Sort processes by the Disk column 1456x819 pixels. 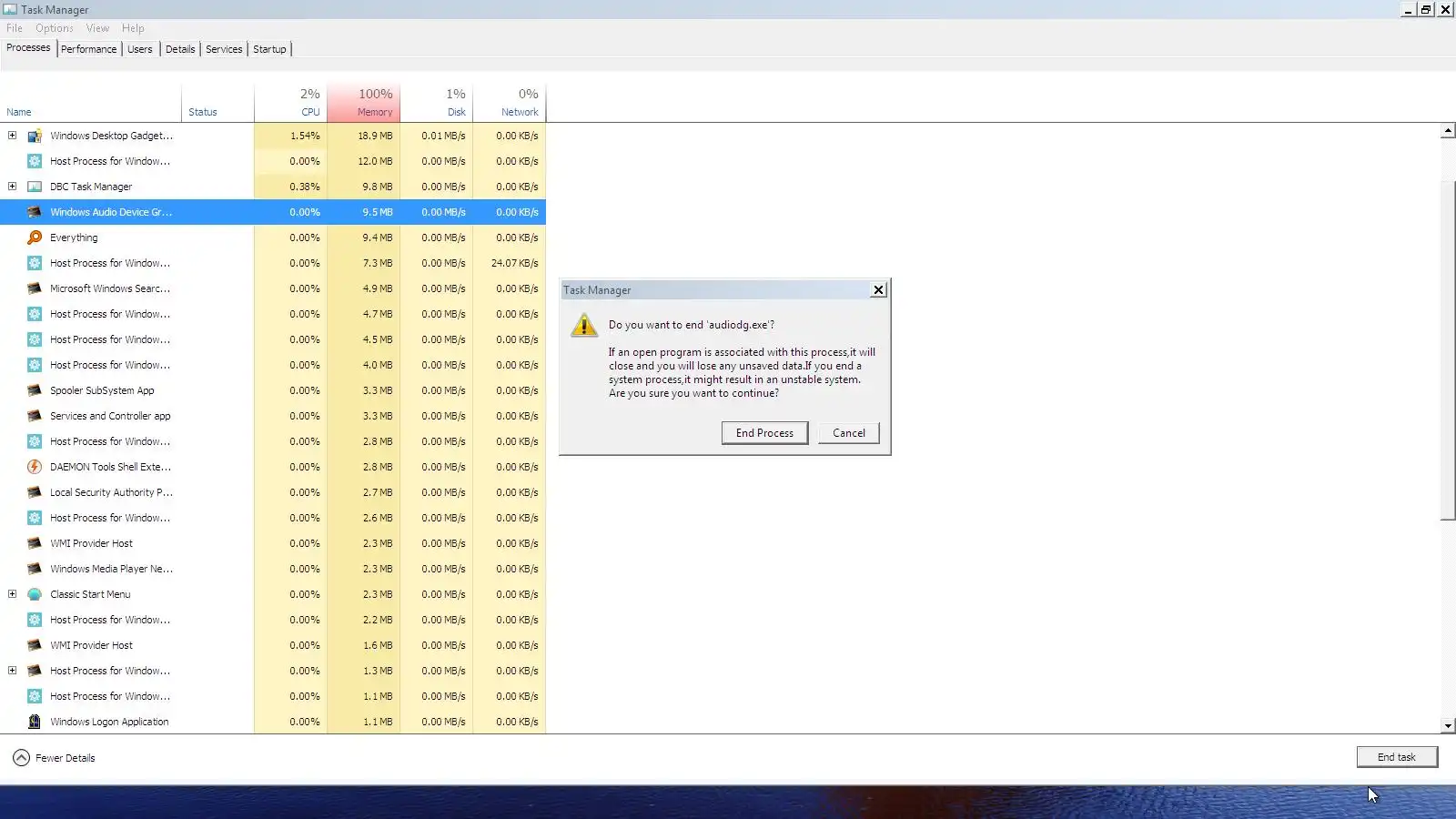pyautogui.click(x=437, y=102)
